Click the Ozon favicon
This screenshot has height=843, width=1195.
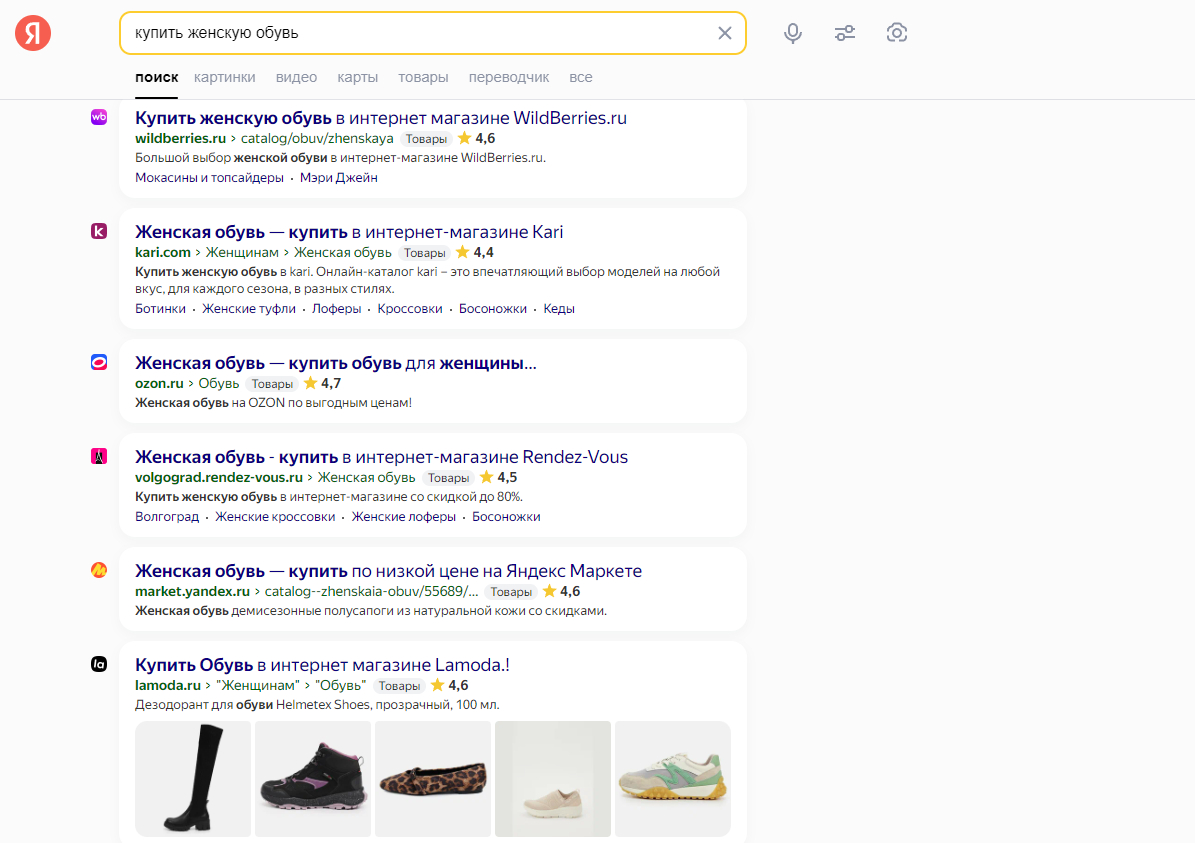(99, 362)
